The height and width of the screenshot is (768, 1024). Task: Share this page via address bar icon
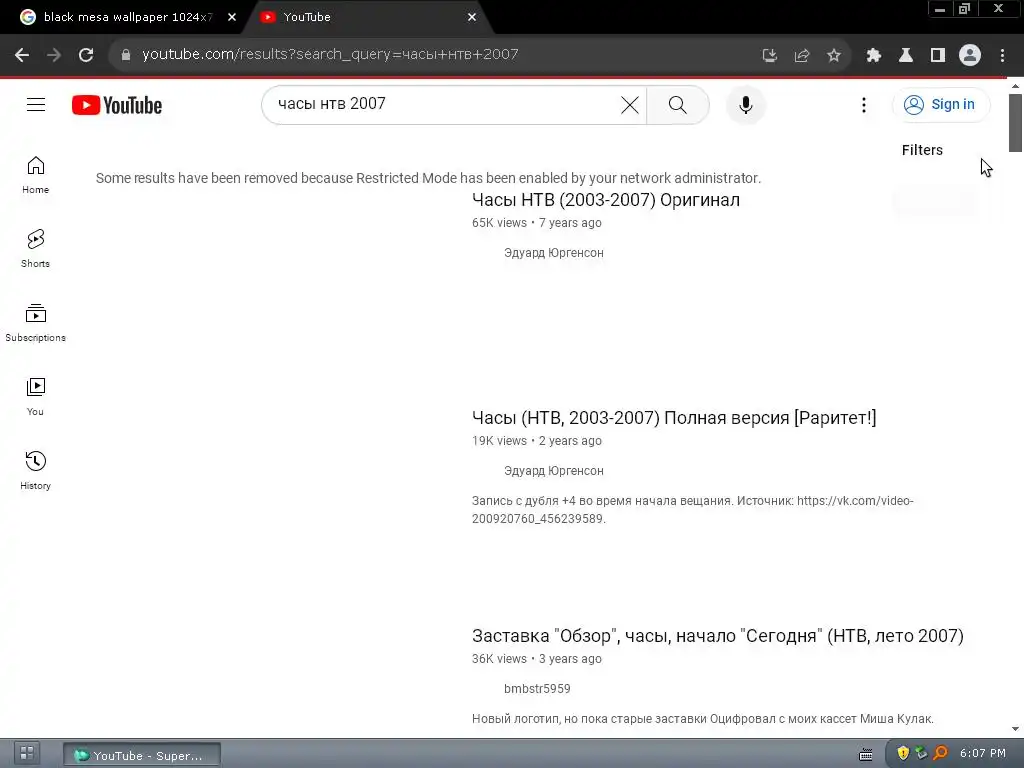pos(801,55)
